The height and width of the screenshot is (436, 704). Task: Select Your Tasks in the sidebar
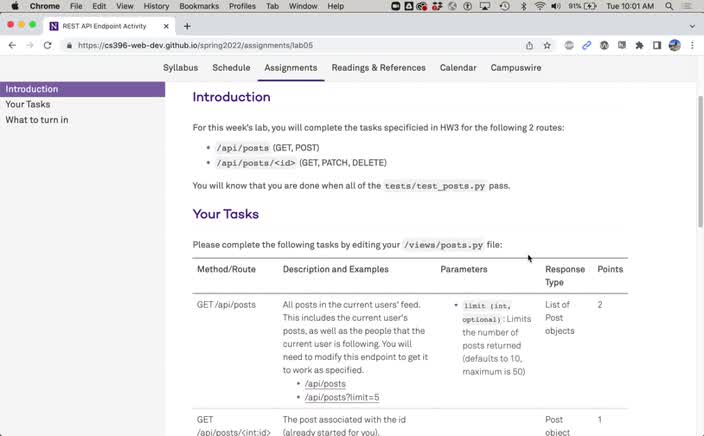28,104
